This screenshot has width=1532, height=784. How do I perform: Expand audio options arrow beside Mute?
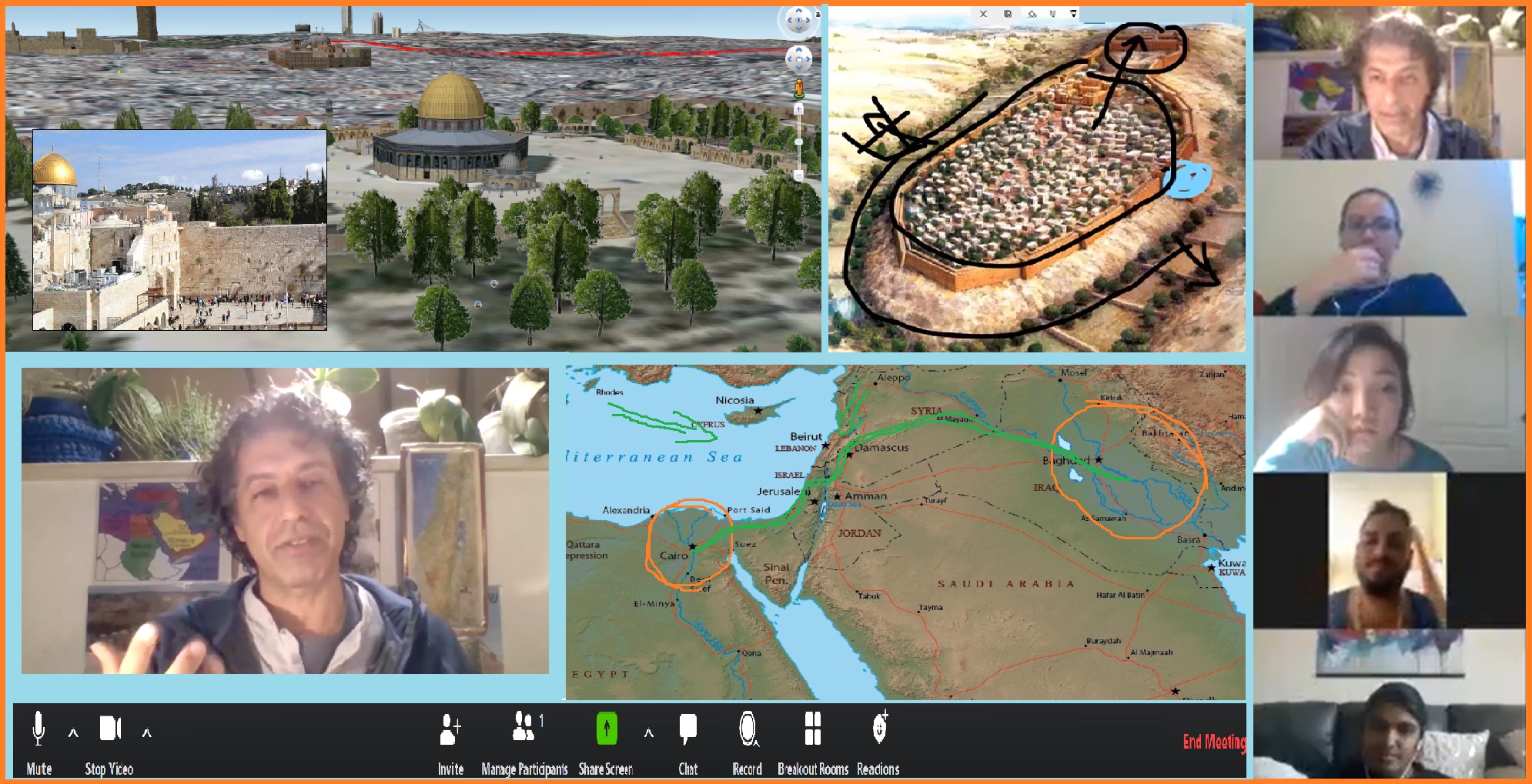click(73, 733)
